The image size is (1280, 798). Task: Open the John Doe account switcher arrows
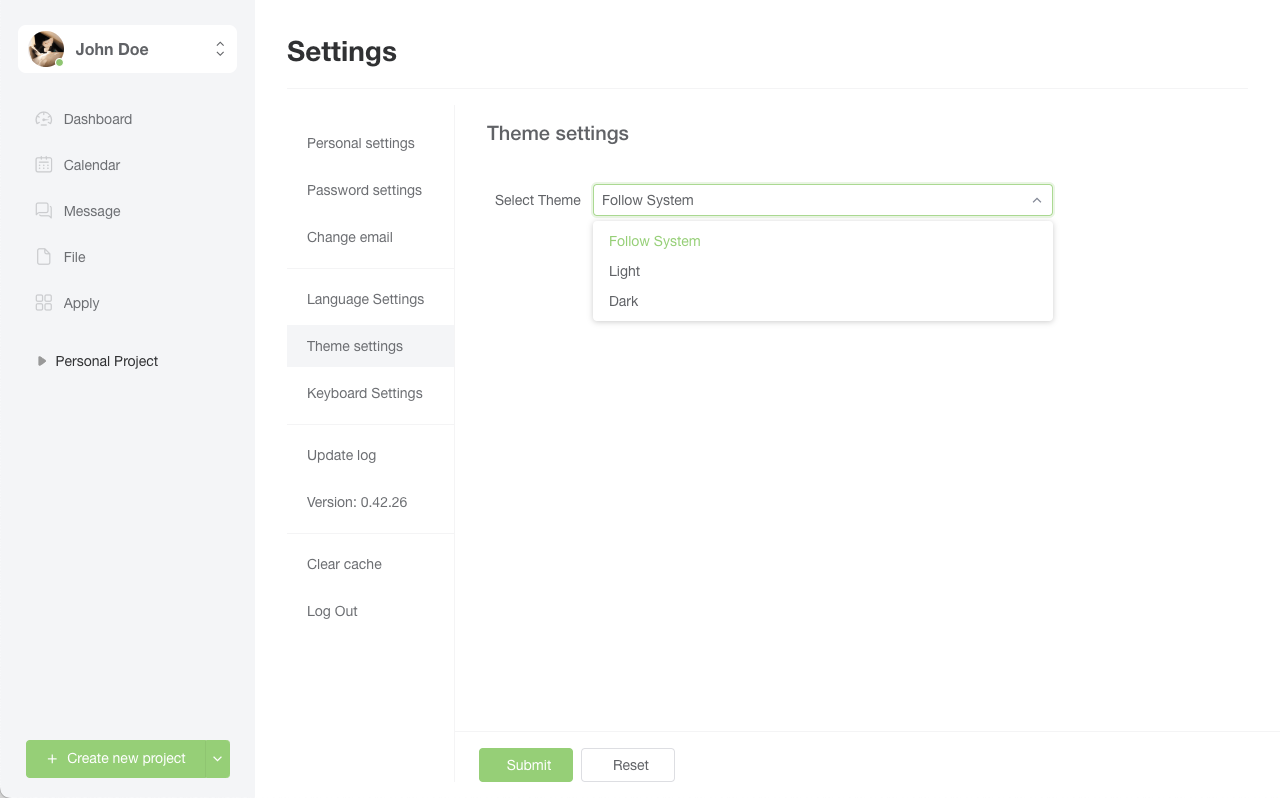[220, 49]
